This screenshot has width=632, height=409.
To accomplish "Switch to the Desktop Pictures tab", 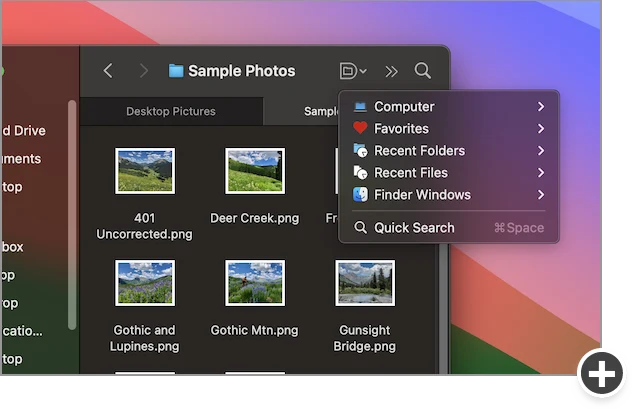I will point(171,111).
